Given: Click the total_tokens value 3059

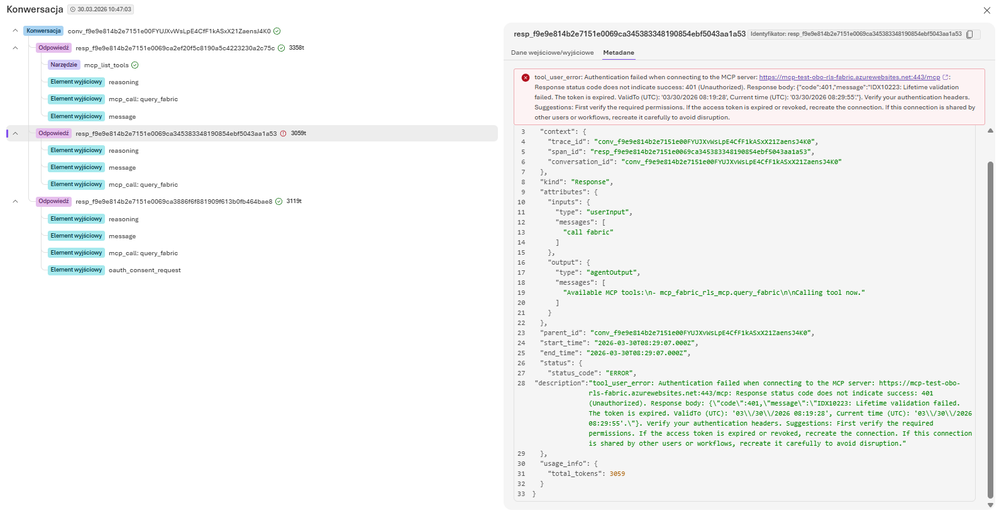Looking at the screenshot, I should 618,474.
